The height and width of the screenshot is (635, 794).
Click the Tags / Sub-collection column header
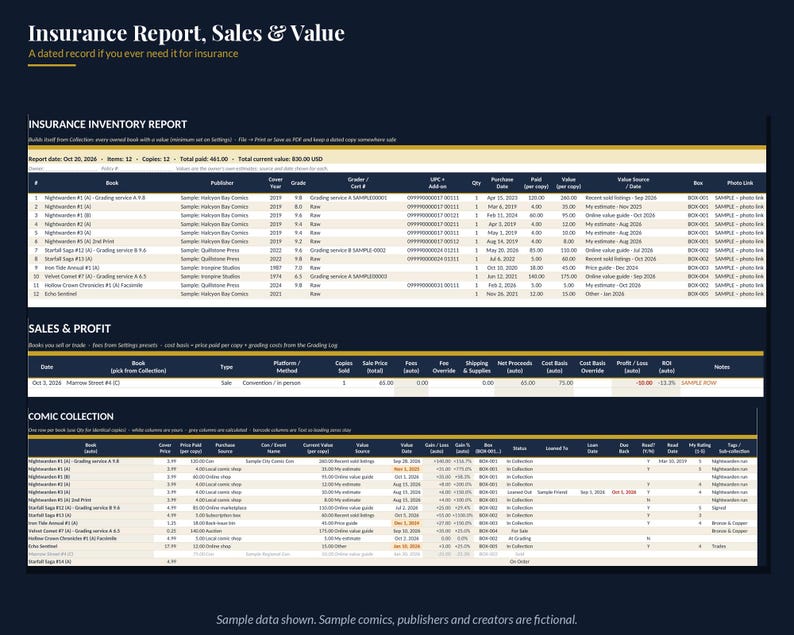pyautogui.click(x=733, y=448)
